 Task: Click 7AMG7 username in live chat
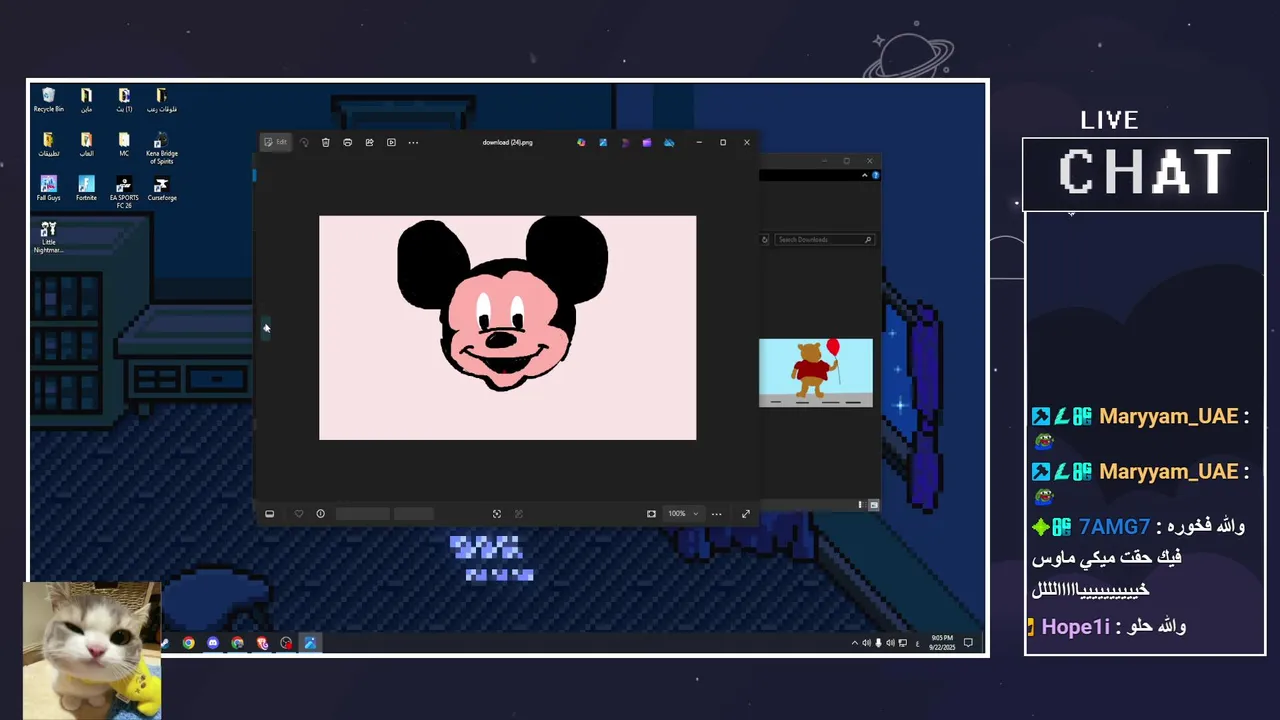1114,526
